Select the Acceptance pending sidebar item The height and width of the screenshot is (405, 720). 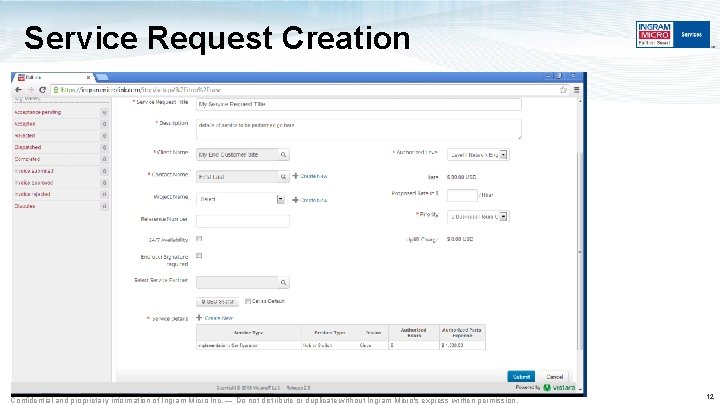pyautogui.click(x=37, y=112)
